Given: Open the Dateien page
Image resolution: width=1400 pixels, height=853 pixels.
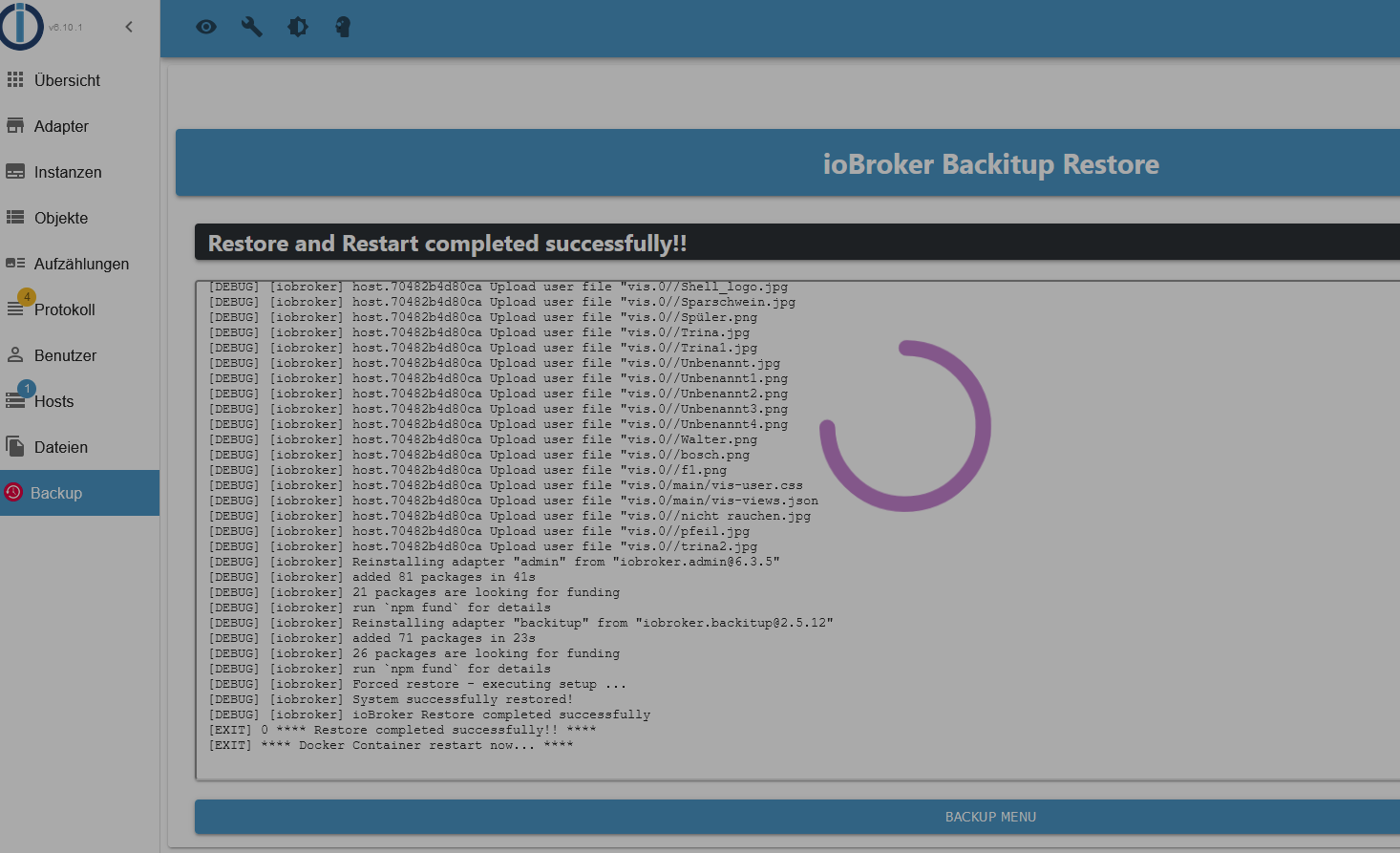Looking at the screenshot, I should (79, 447).
